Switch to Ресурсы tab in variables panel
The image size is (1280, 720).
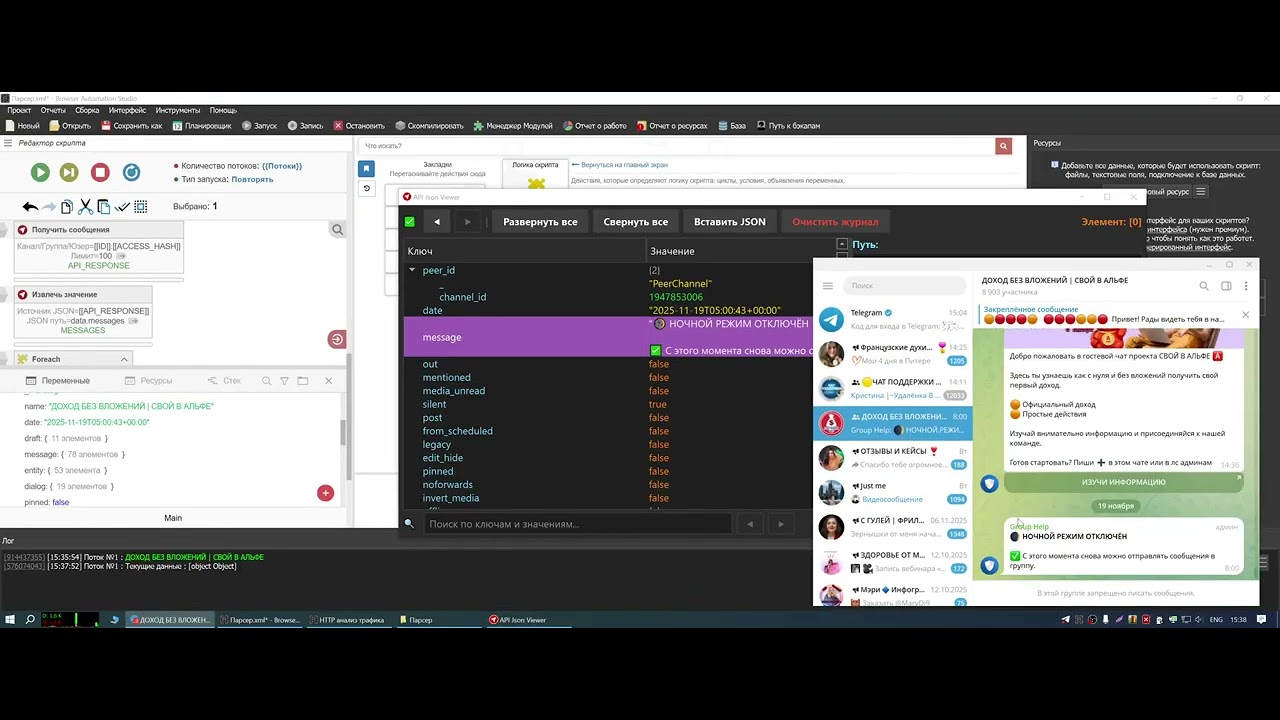[148, 381]
